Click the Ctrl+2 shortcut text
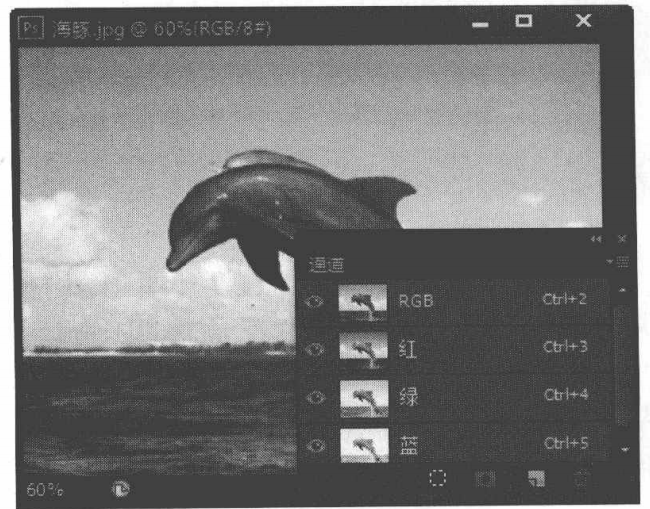 point(565,299)
